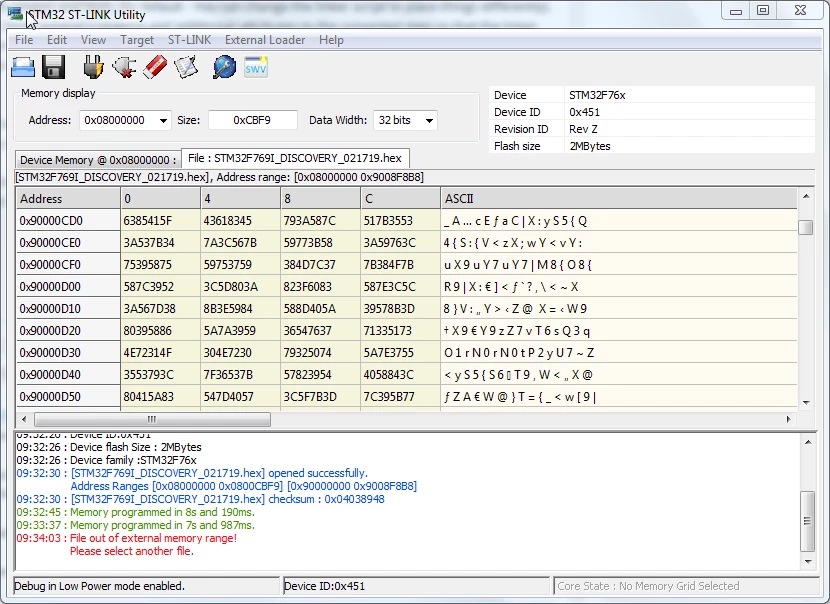The width and height of the screenshot is (830, 604).
Task: Open the SWV viewer icon
Action: click(256, 67)
